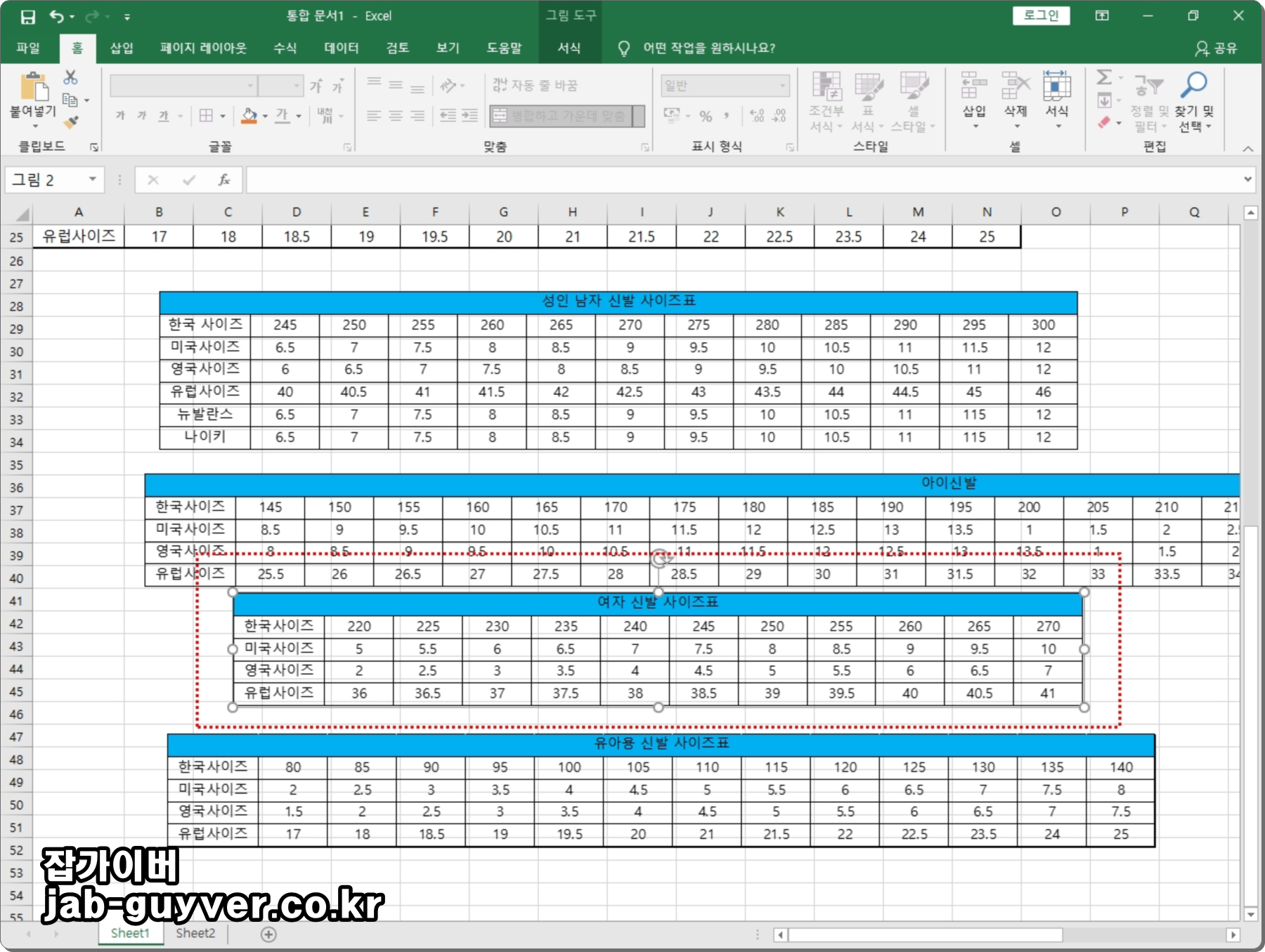
Task: Click the Sort and Filter icon
Action: tap(1149, 86)
